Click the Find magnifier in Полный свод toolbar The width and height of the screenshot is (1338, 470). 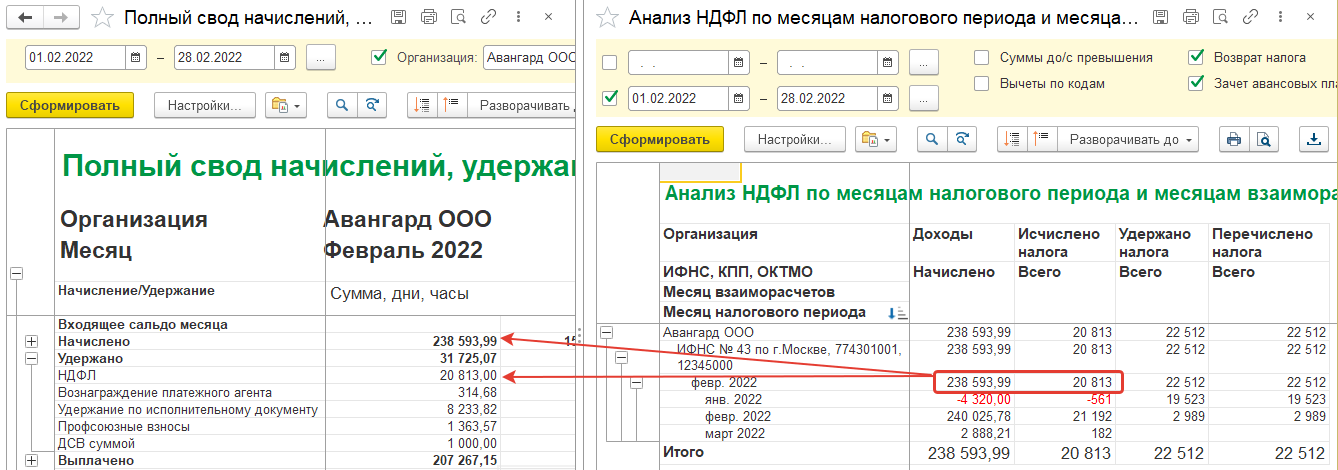[x=342, y=105]
